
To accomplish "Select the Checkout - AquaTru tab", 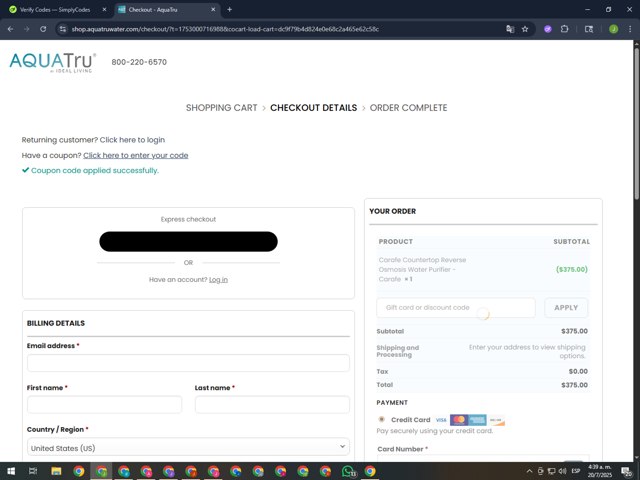I will [x=153, y=9].
